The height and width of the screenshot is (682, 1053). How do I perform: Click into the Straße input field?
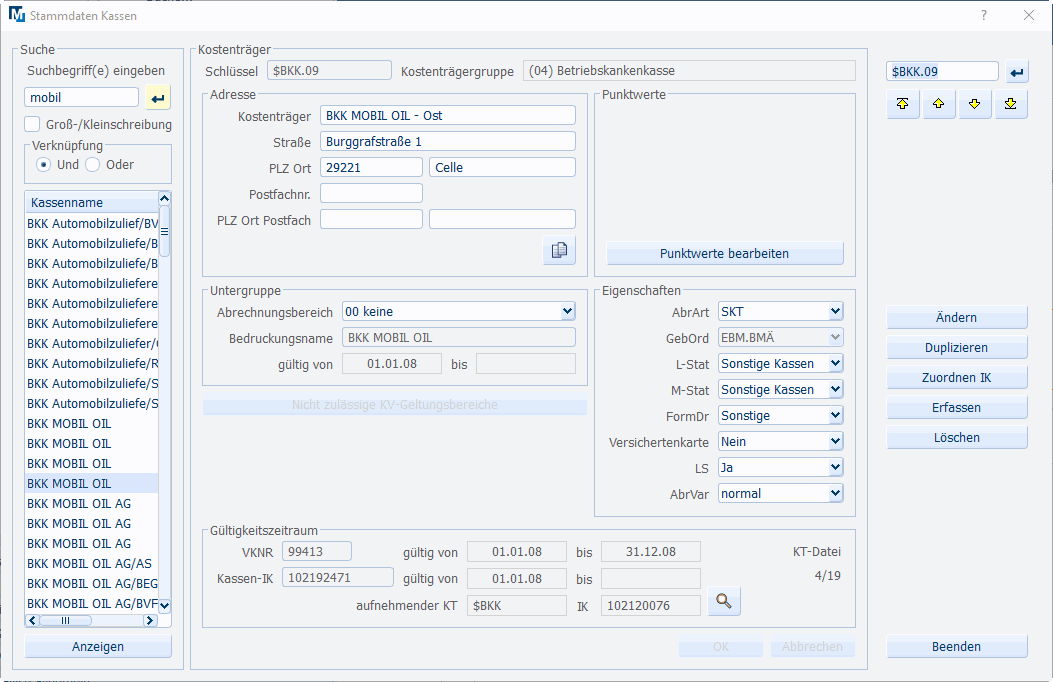click(x=447, y=142)
